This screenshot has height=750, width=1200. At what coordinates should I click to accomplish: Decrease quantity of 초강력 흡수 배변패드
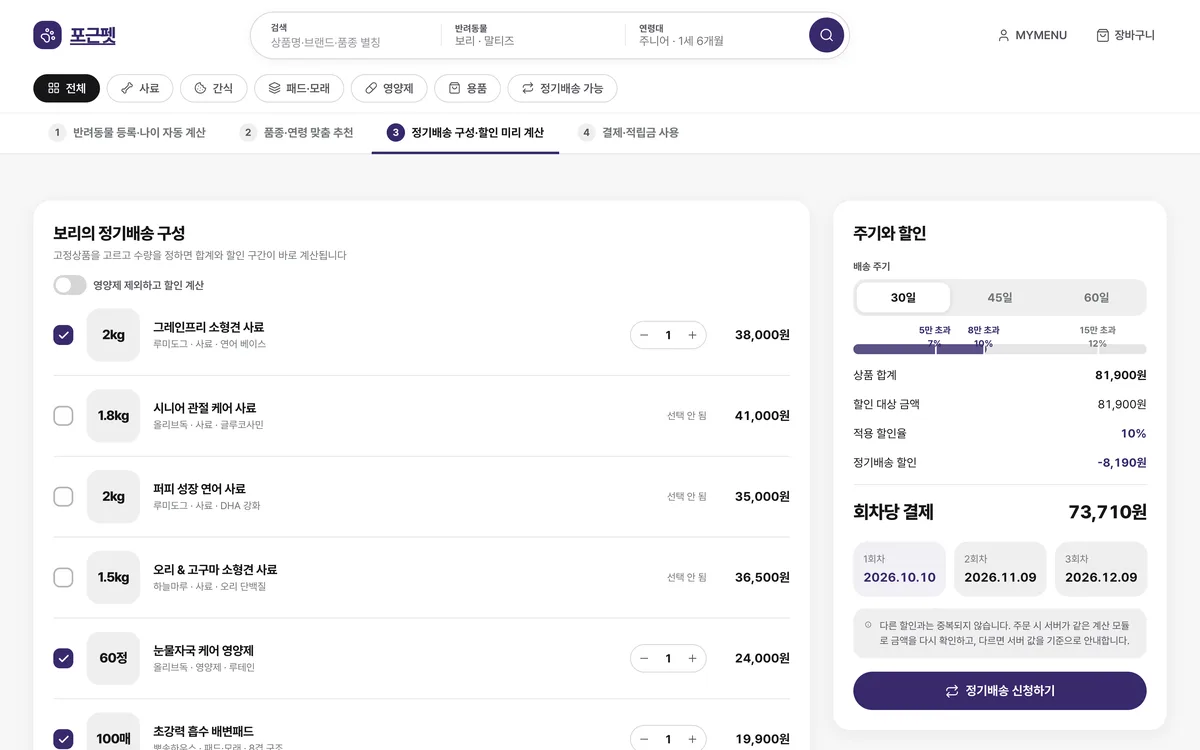644,739
